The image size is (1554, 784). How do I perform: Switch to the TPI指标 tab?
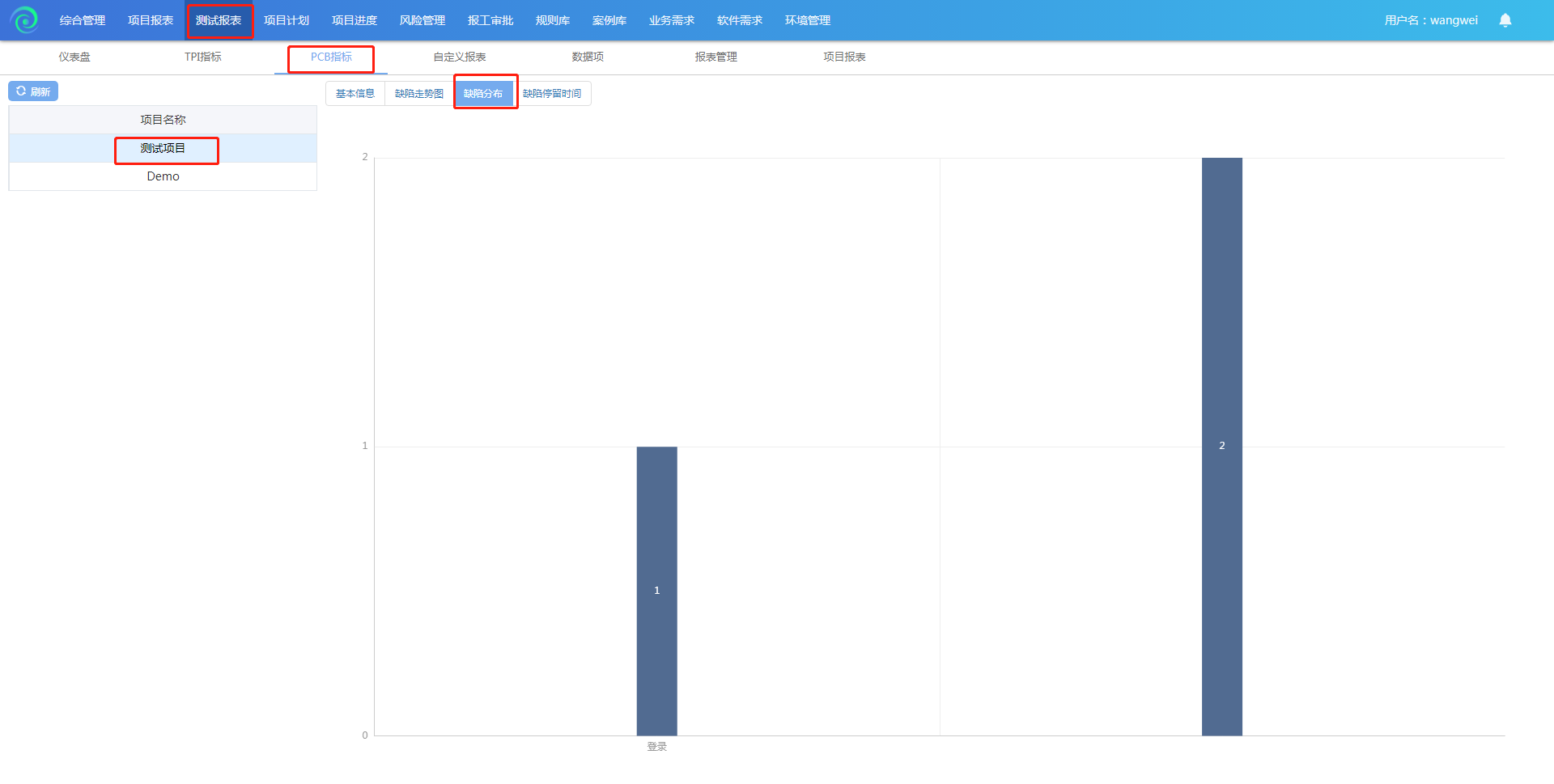tap(202, 57)
